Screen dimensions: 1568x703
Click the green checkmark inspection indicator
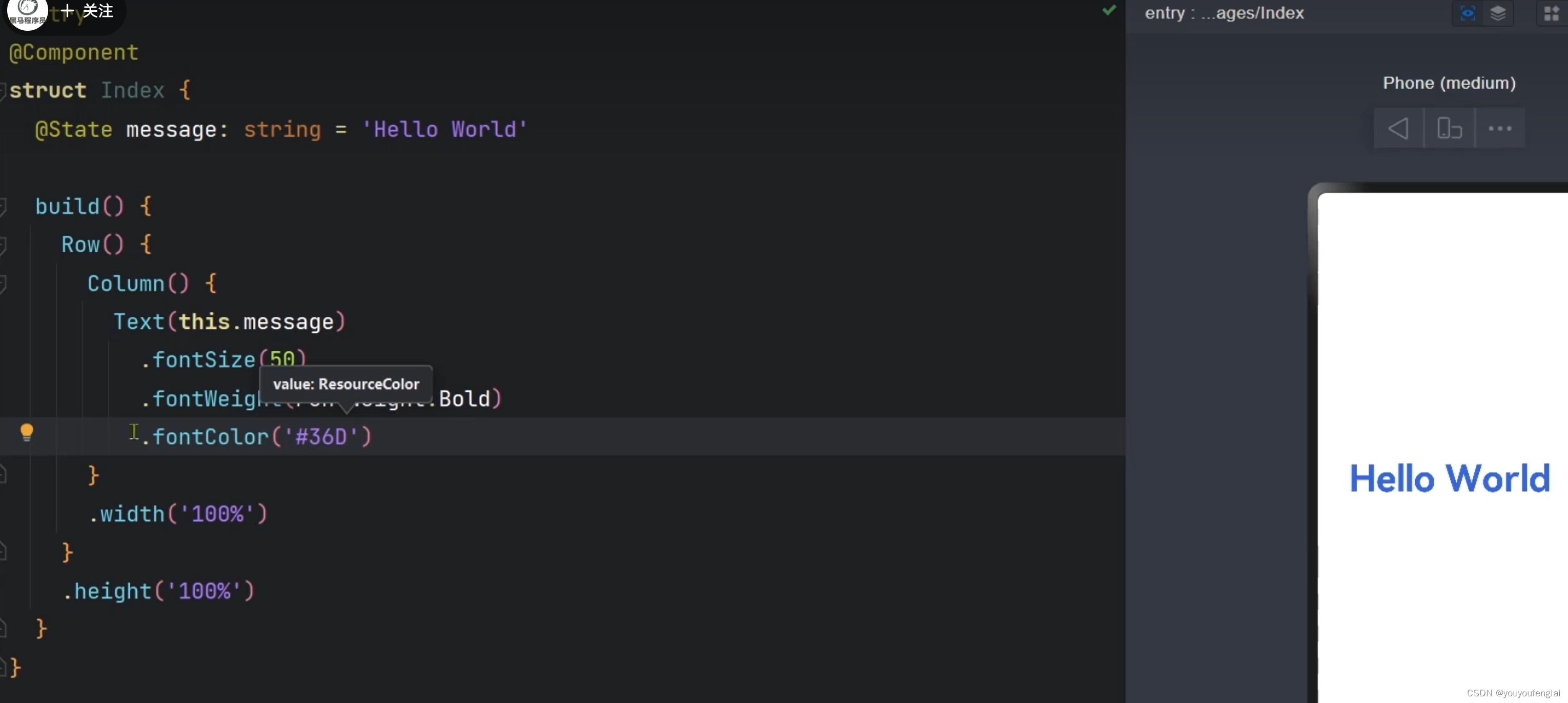point(1109,10)
